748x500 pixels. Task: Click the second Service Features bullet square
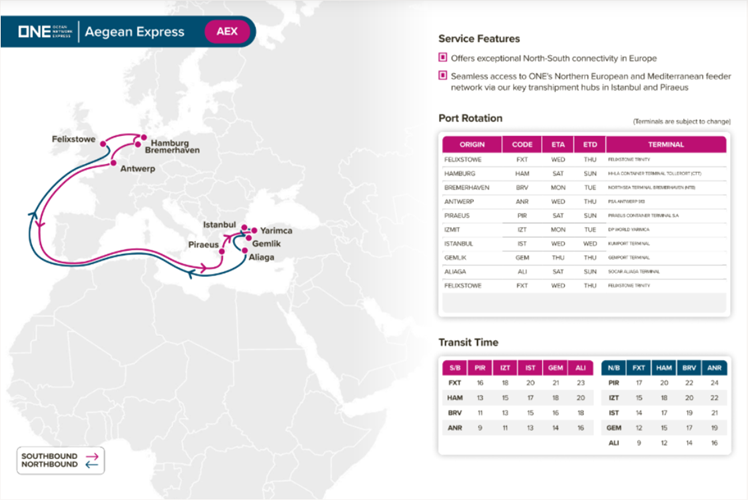pos(442,76)
